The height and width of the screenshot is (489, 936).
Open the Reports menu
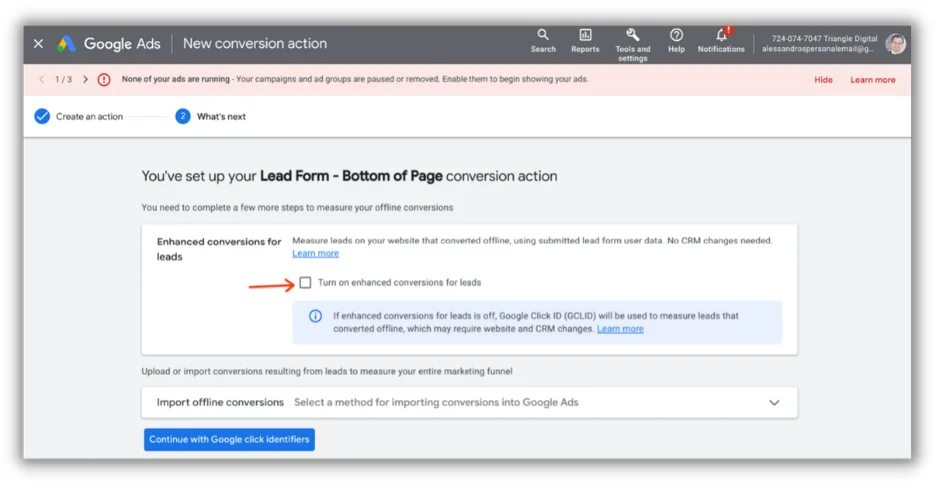click(x=585, y=41)
